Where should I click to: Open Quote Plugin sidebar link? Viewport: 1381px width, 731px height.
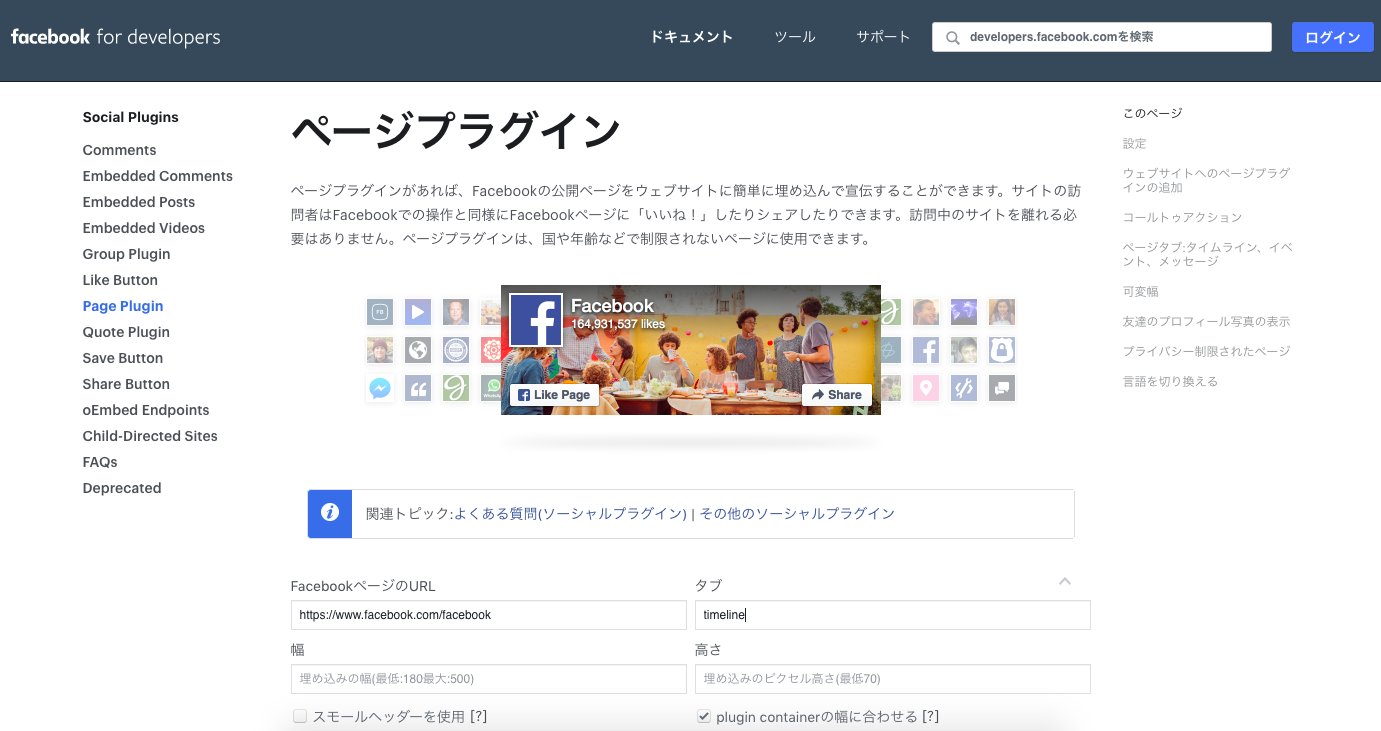coord(126,332)
